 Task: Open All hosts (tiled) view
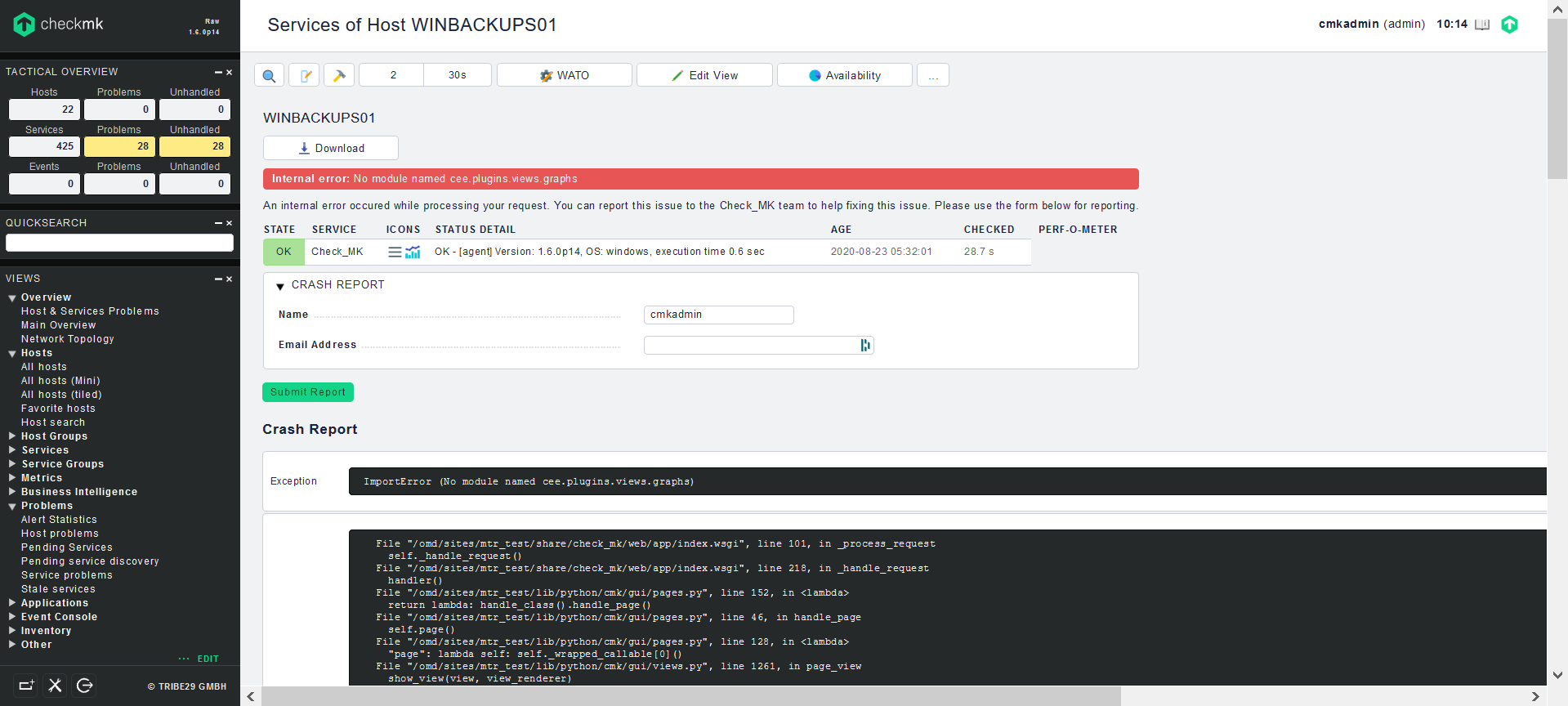[x=61, y=395]
